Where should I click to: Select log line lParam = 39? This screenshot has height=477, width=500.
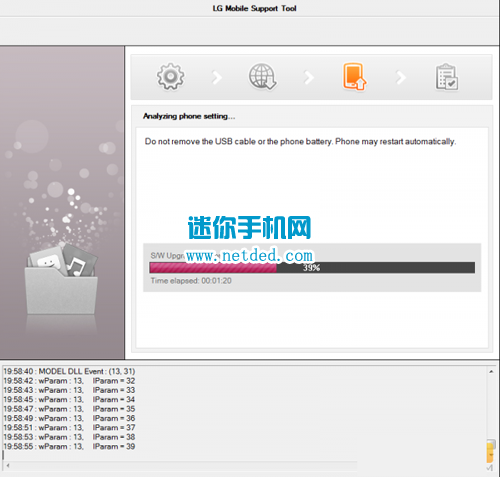click(69, 446)
